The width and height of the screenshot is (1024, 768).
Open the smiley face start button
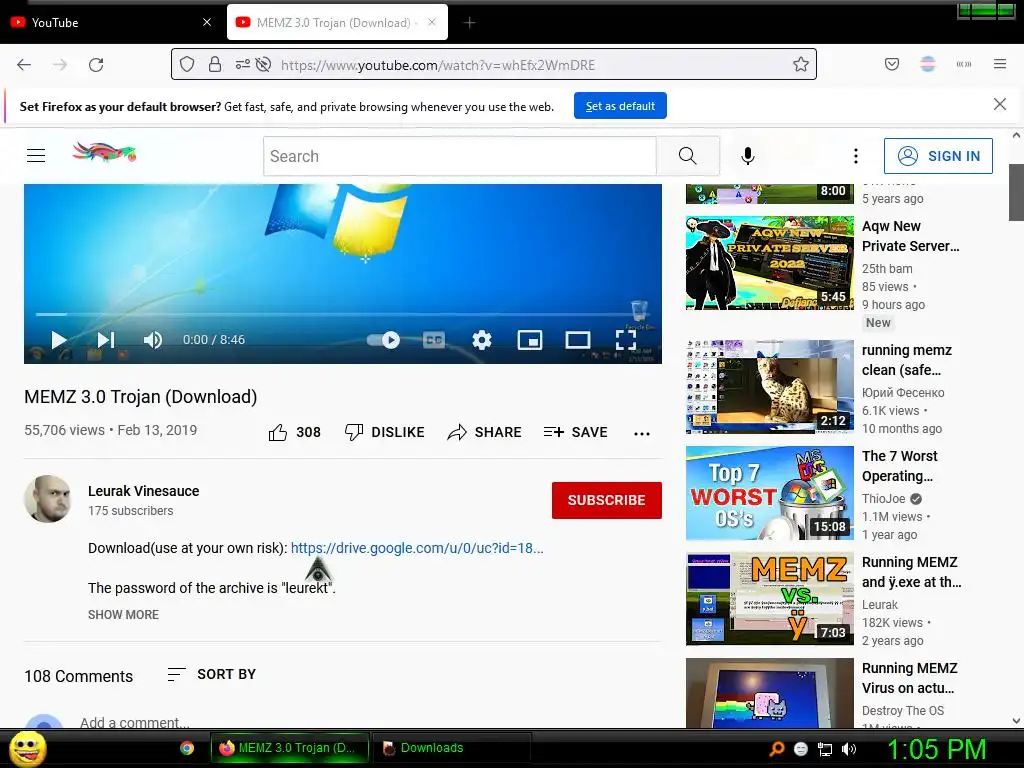(27, 748)
